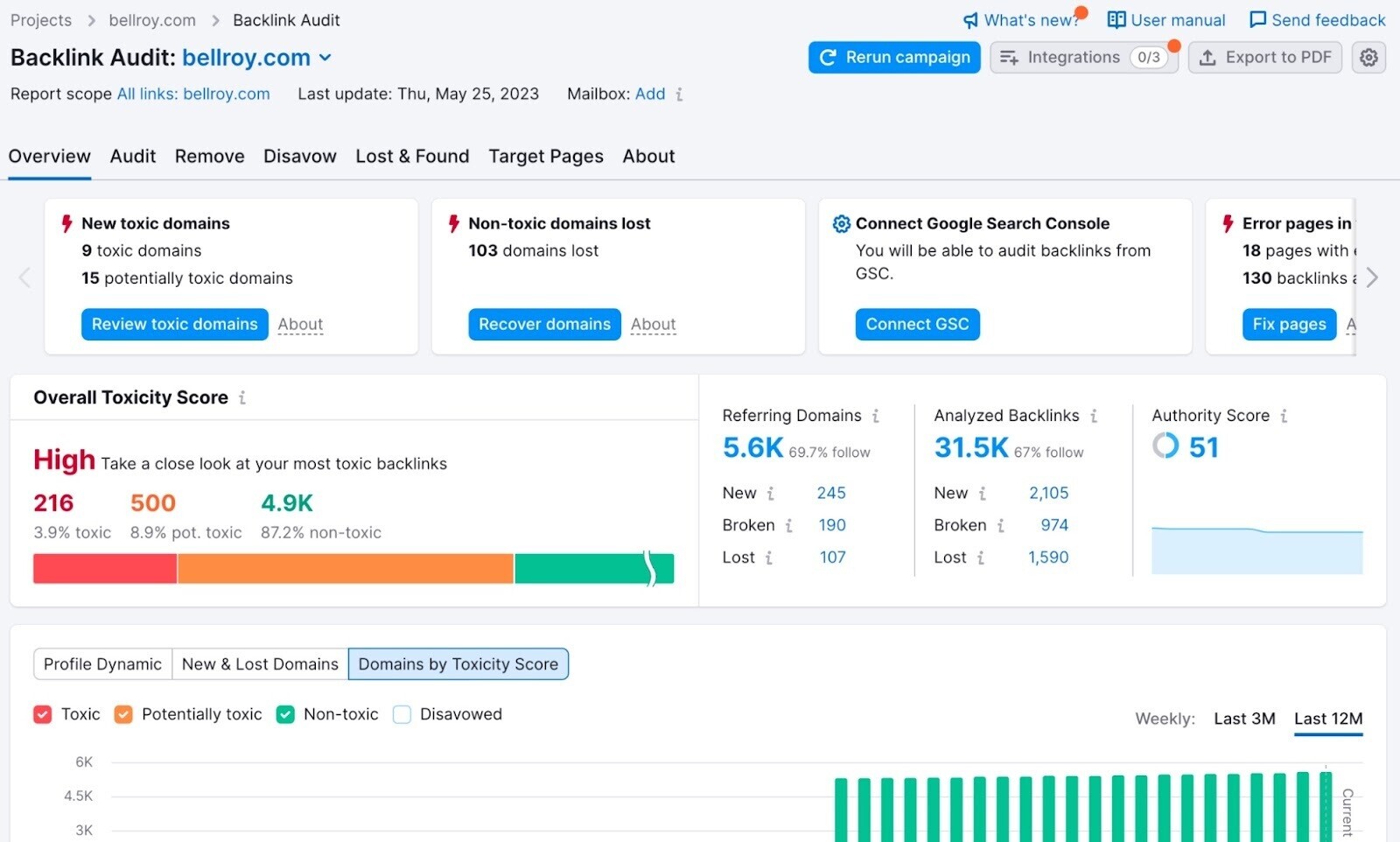Select the New & Lost Domains view
This screenshot has width=1400, height=842.
pos(260,664)
